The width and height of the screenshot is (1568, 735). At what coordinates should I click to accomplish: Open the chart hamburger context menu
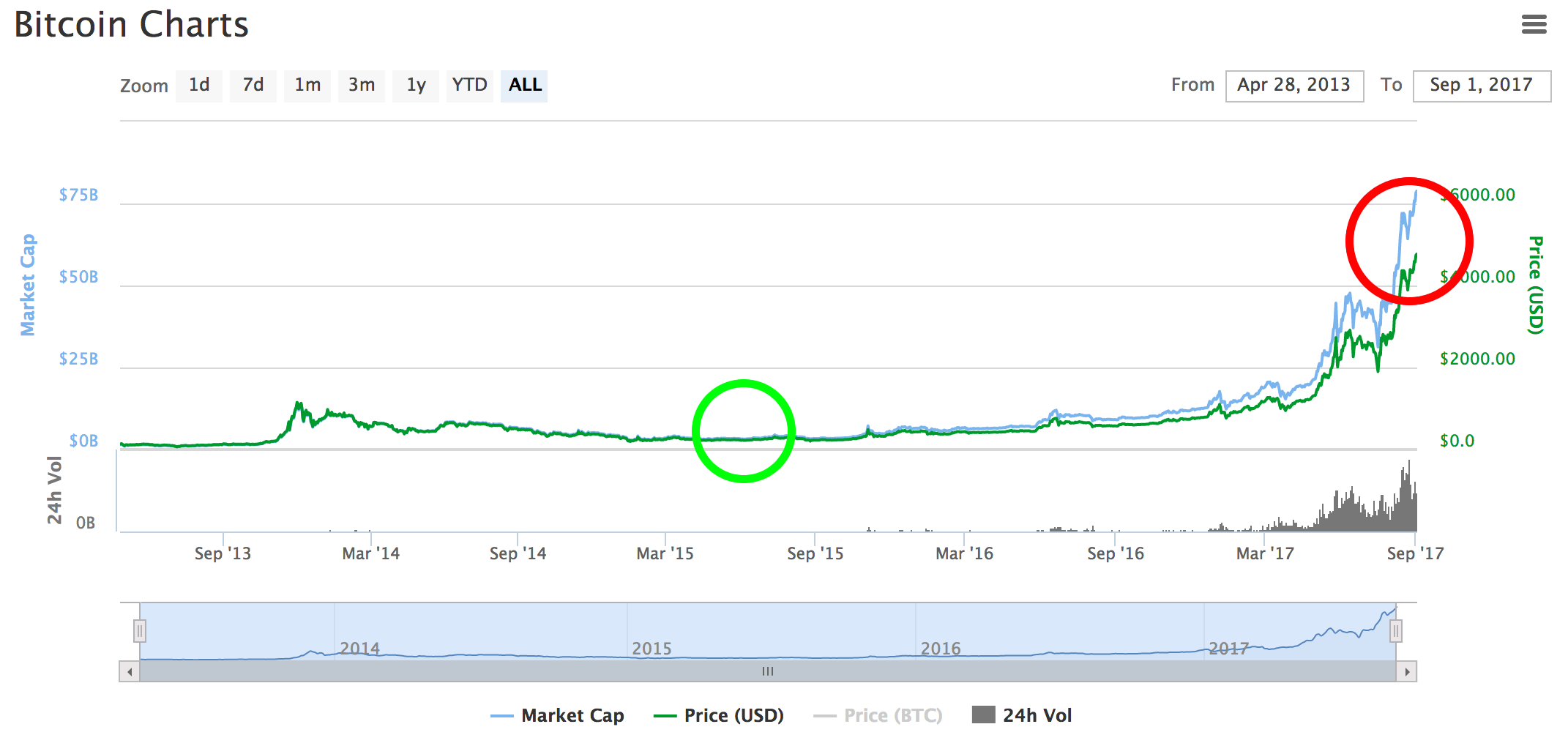1534,24
